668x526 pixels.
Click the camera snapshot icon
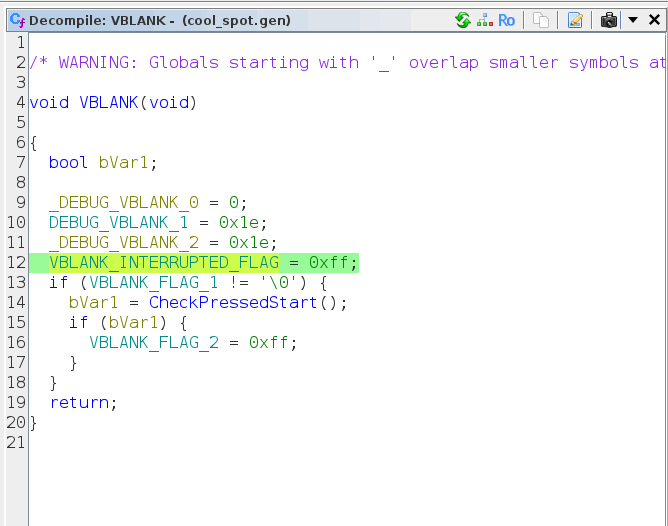pos(609,20)
